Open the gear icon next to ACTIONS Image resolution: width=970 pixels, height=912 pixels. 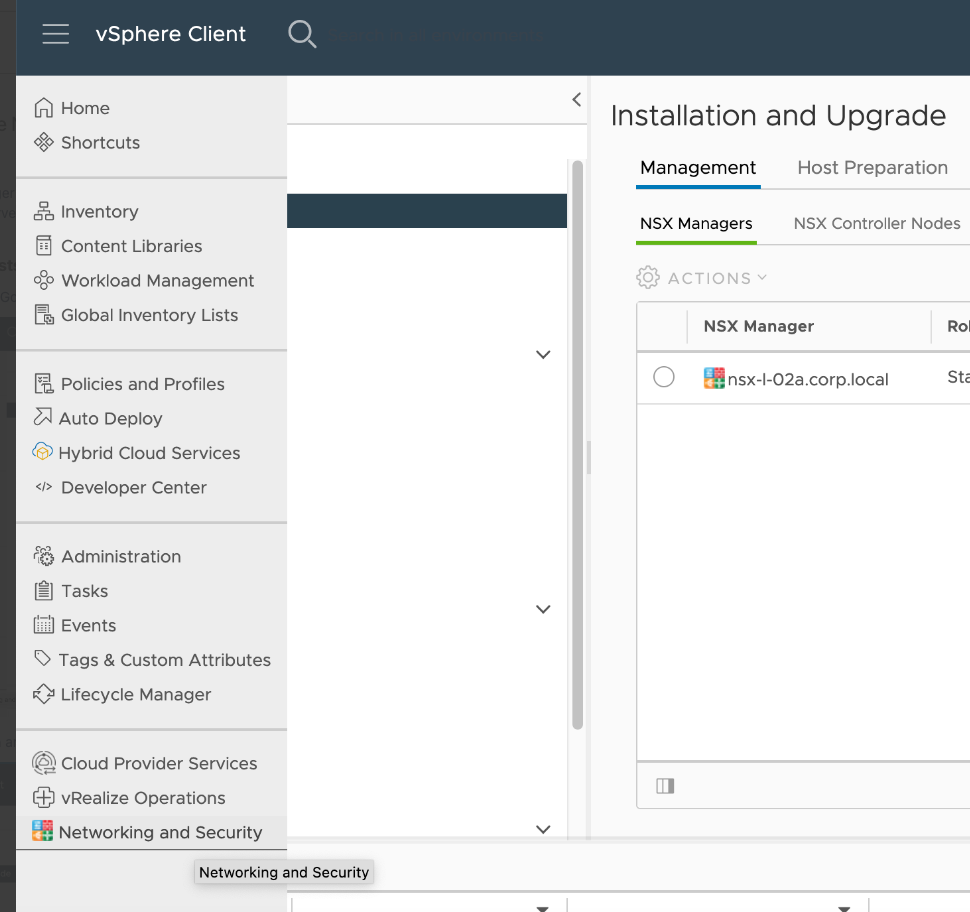[x=647, y=277]
